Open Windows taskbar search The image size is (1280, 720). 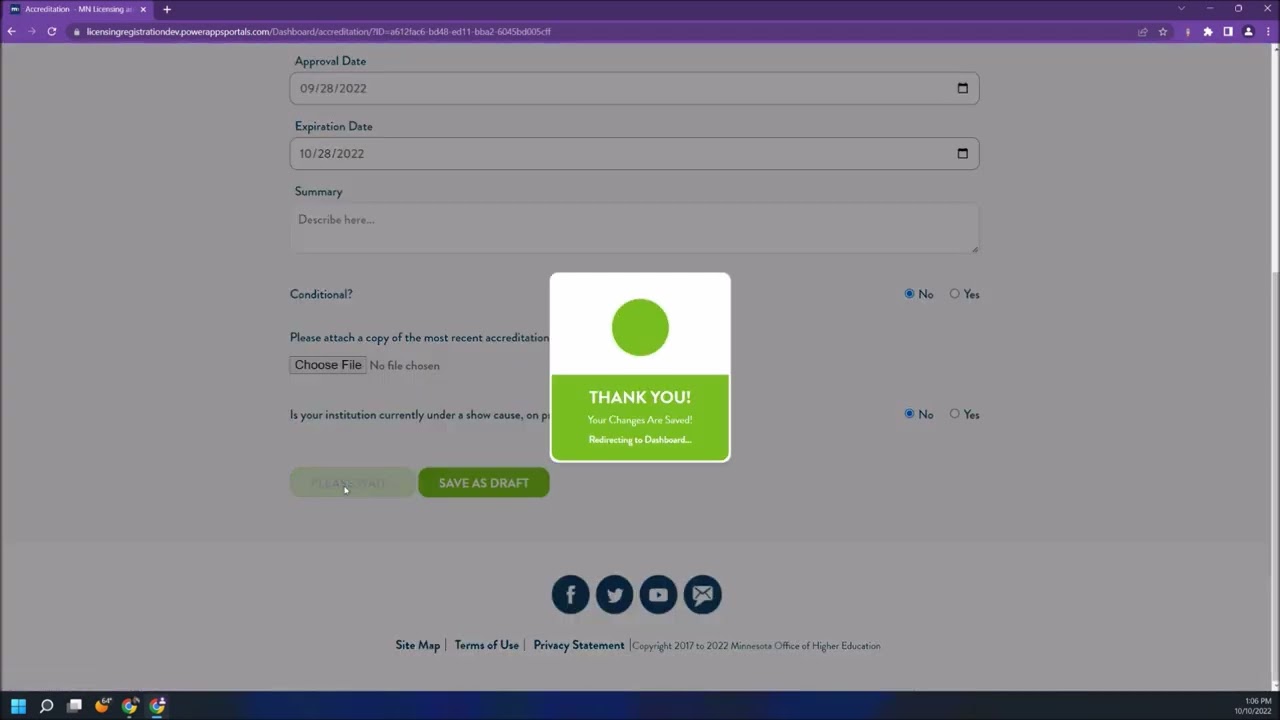[x=46, y=706]
